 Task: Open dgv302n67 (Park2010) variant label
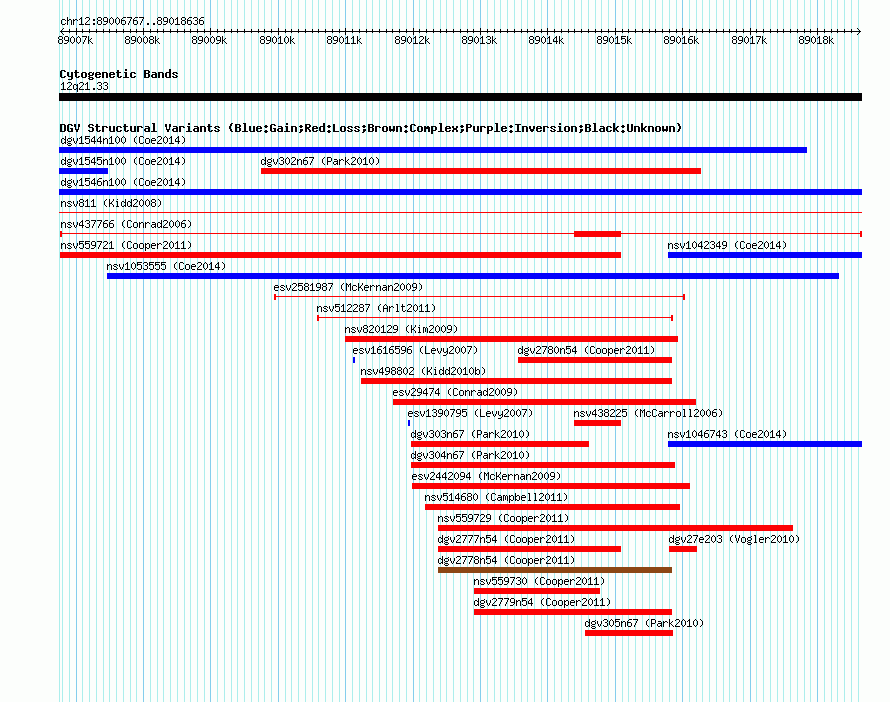[320, 161]
